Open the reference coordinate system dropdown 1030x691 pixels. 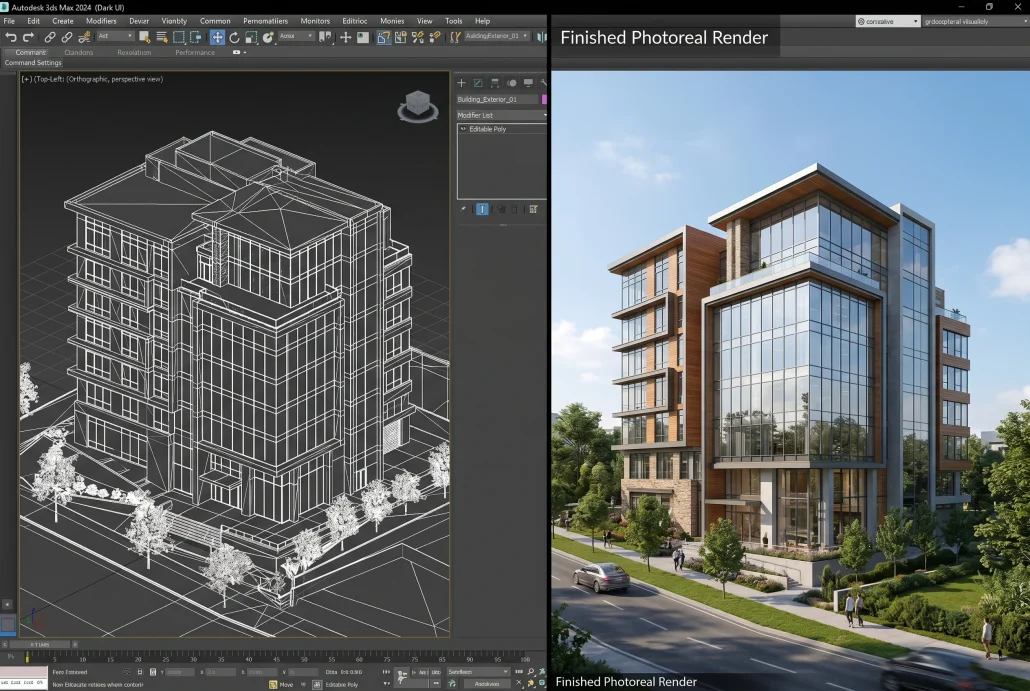(296, 36)
